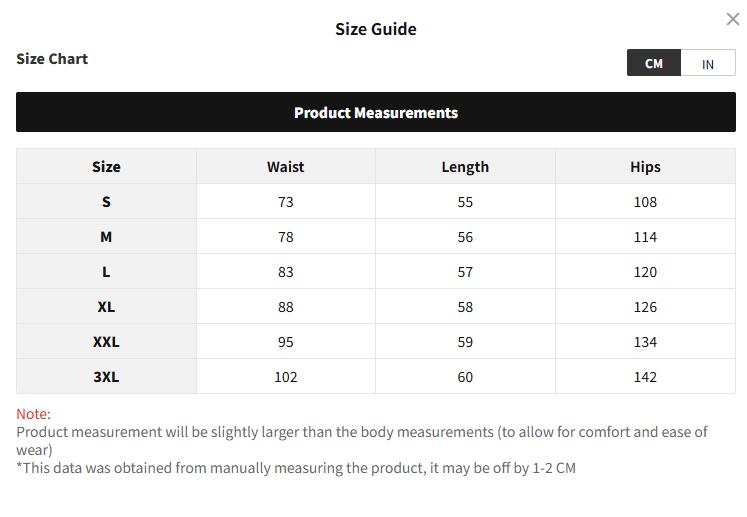Select the CM unit toggle

pos(654,63)
